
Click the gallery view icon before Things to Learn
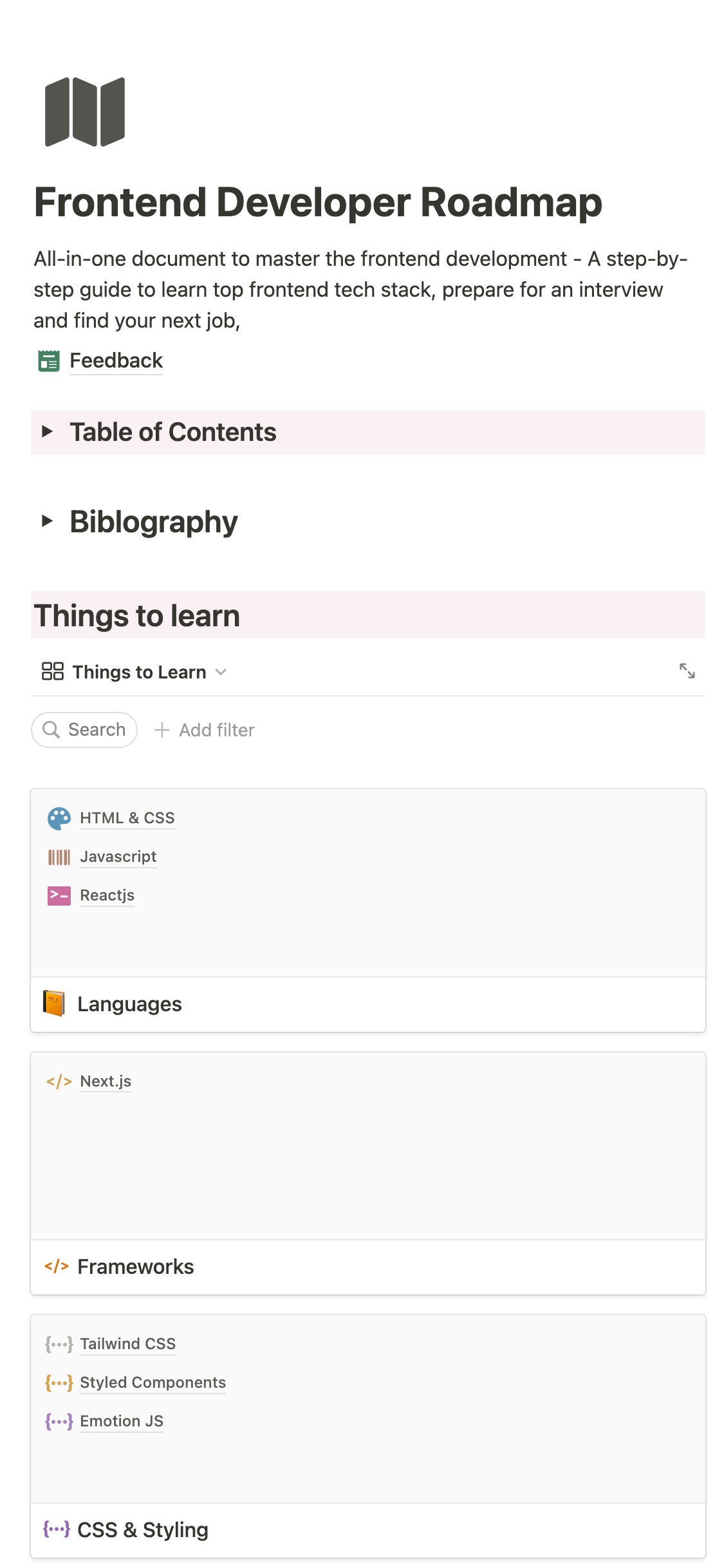coord(52,671)
